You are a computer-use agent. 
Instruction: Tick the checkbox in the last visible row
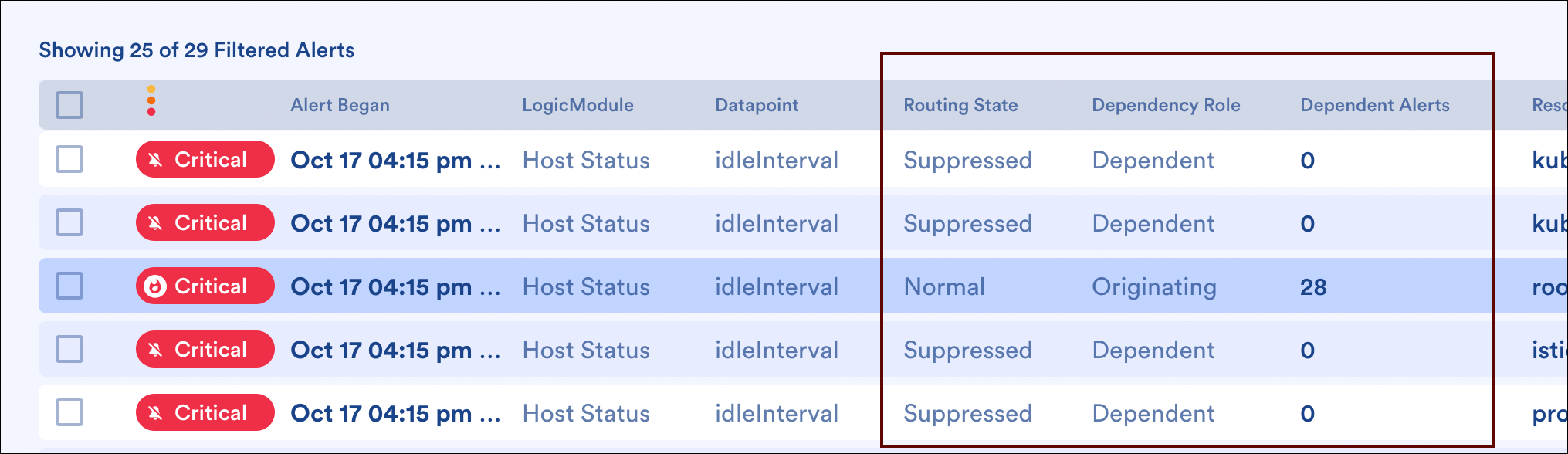click(x=69, y=413)
